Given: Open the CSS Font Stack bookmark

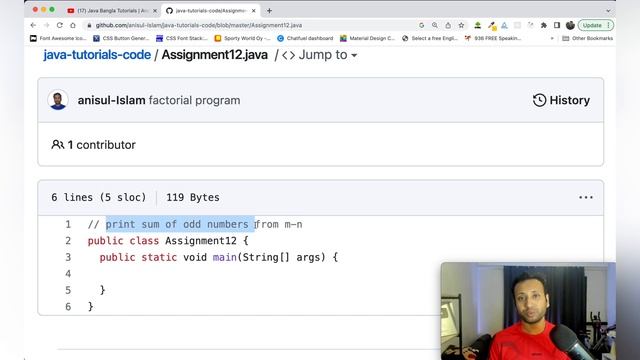Looking at the screenshot, I should [x=182, y=38].
